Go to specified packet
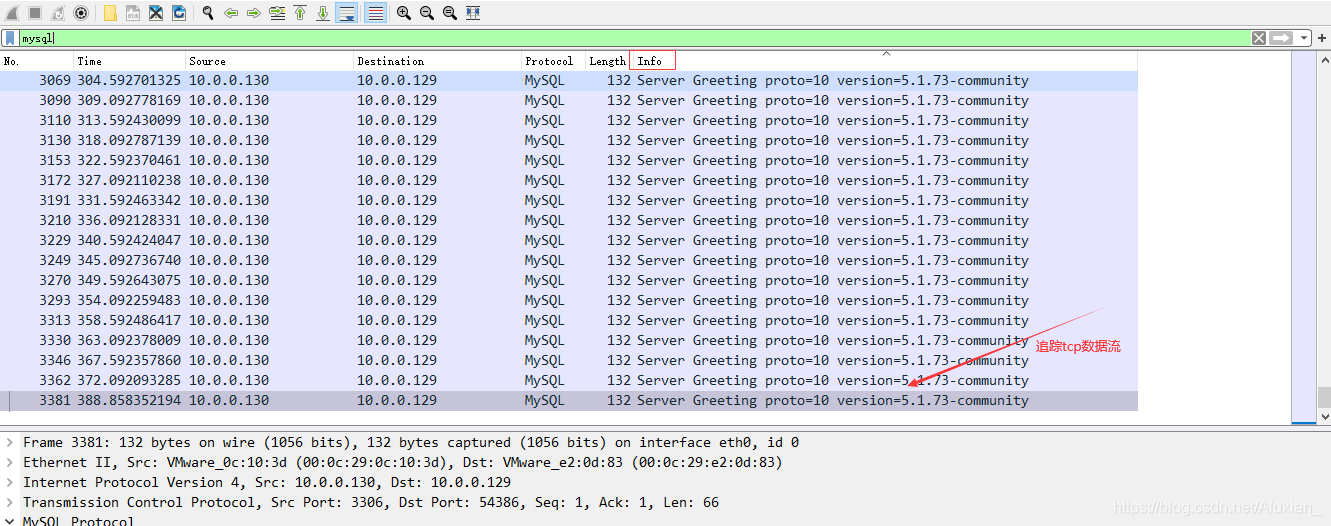The image size is (1331, 526). click(277, 13)
